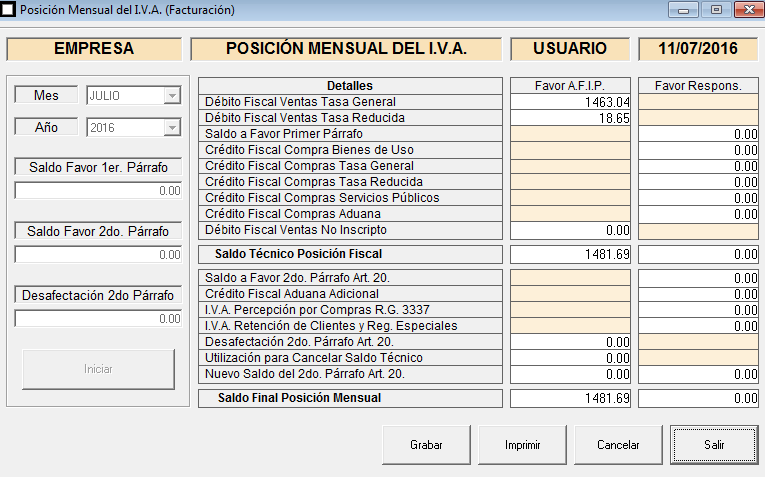765x477 pixels.
Task: Exit using the Salir button
Action: 714,444
